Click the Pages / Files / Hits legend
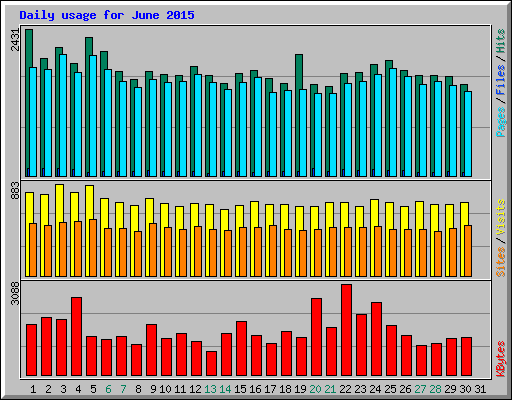 coord(501,83)
